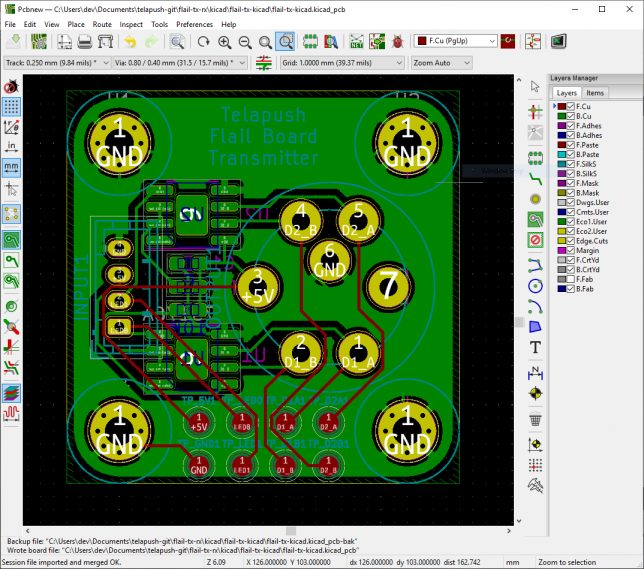Open the Preferences menu
Screen dimensions: 644x569
coord(194,24)
